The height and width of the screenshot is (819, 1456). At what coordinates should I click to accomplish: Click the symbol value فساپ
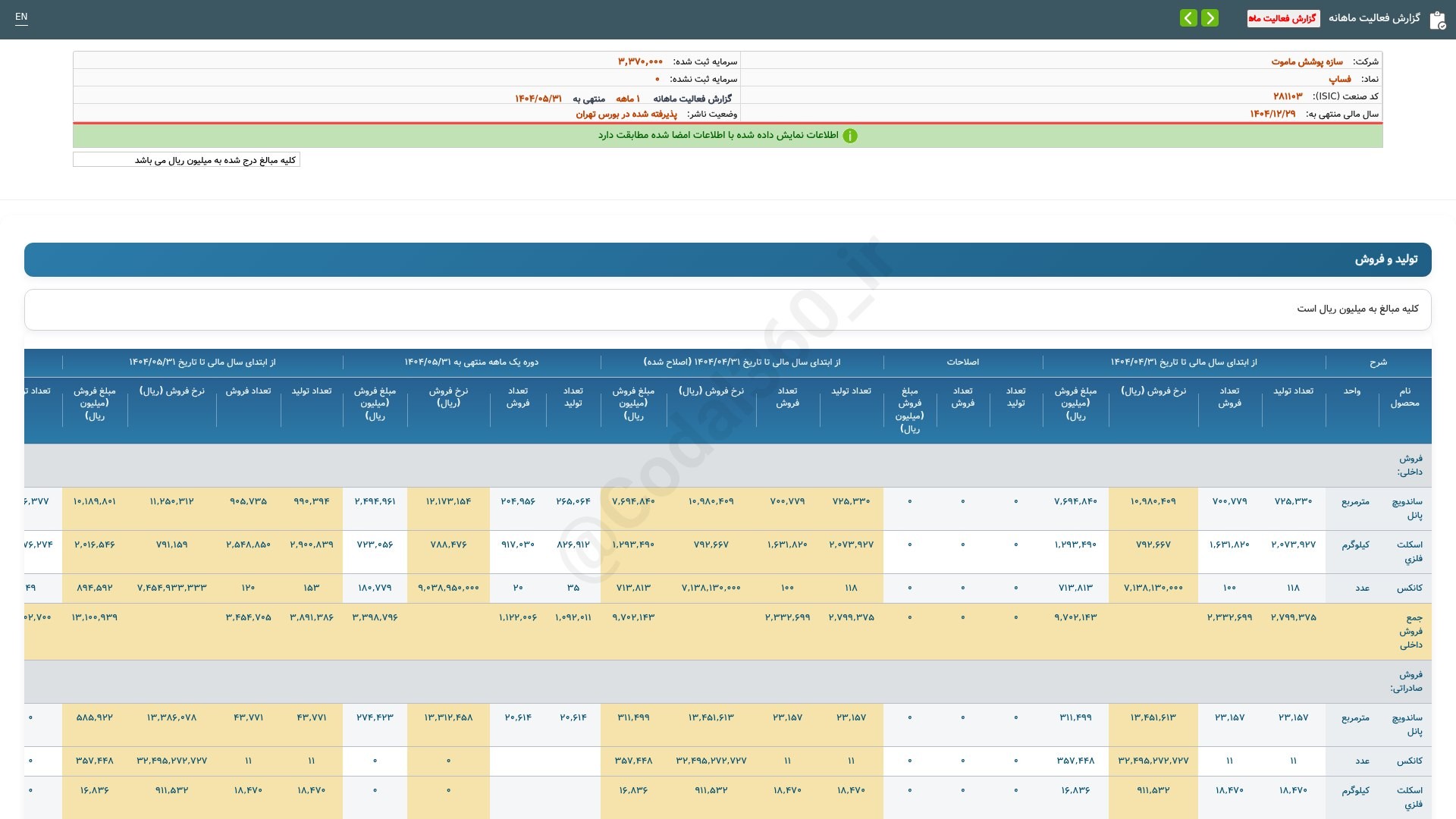click(1339, 79)
